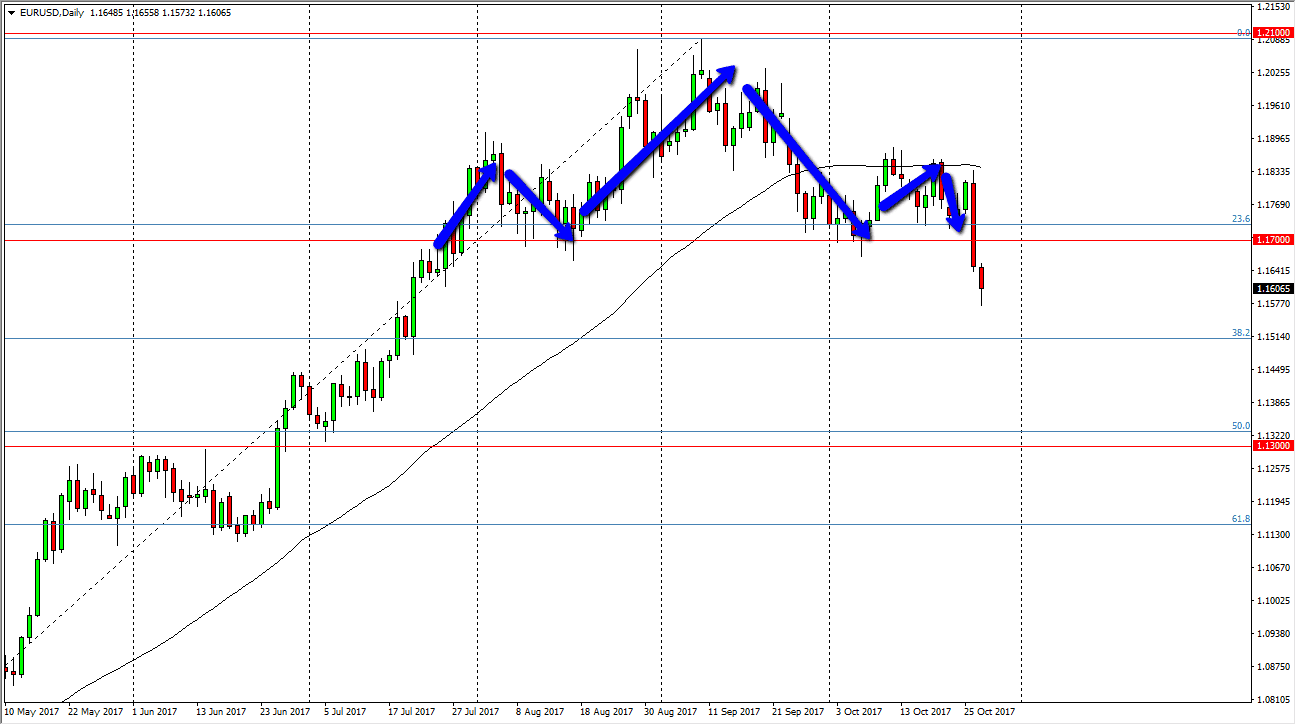Screen dimensions: 1296x725
Task: Click the 10 May 2017 date axis label
Action: click(32, 709)
